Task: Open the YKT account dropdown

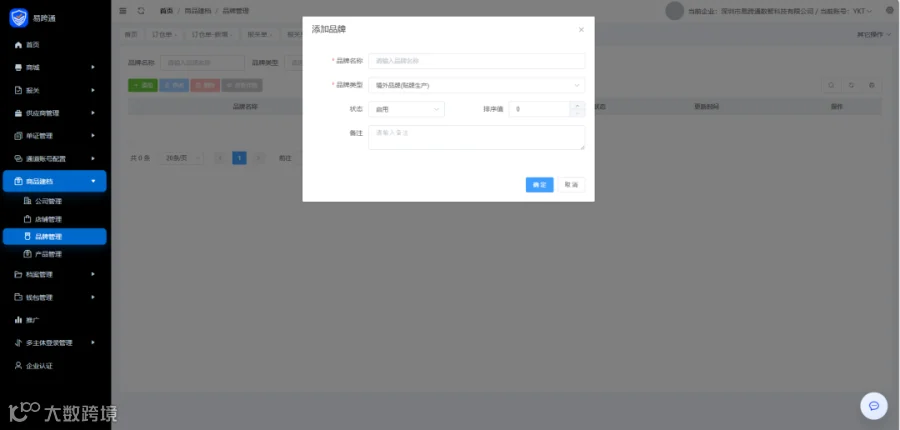Action: [x=862, y=11]
